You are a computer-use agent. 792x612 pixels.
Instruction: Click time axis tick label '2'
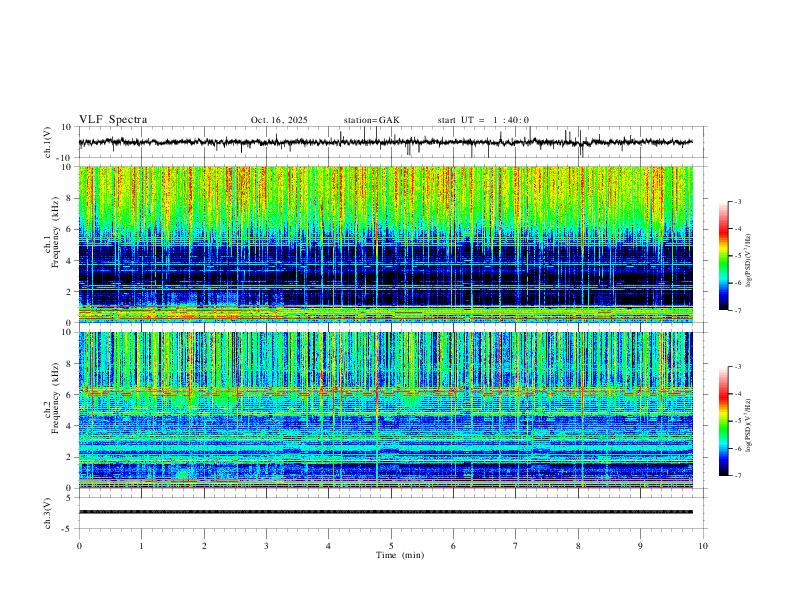coord(204,546)
